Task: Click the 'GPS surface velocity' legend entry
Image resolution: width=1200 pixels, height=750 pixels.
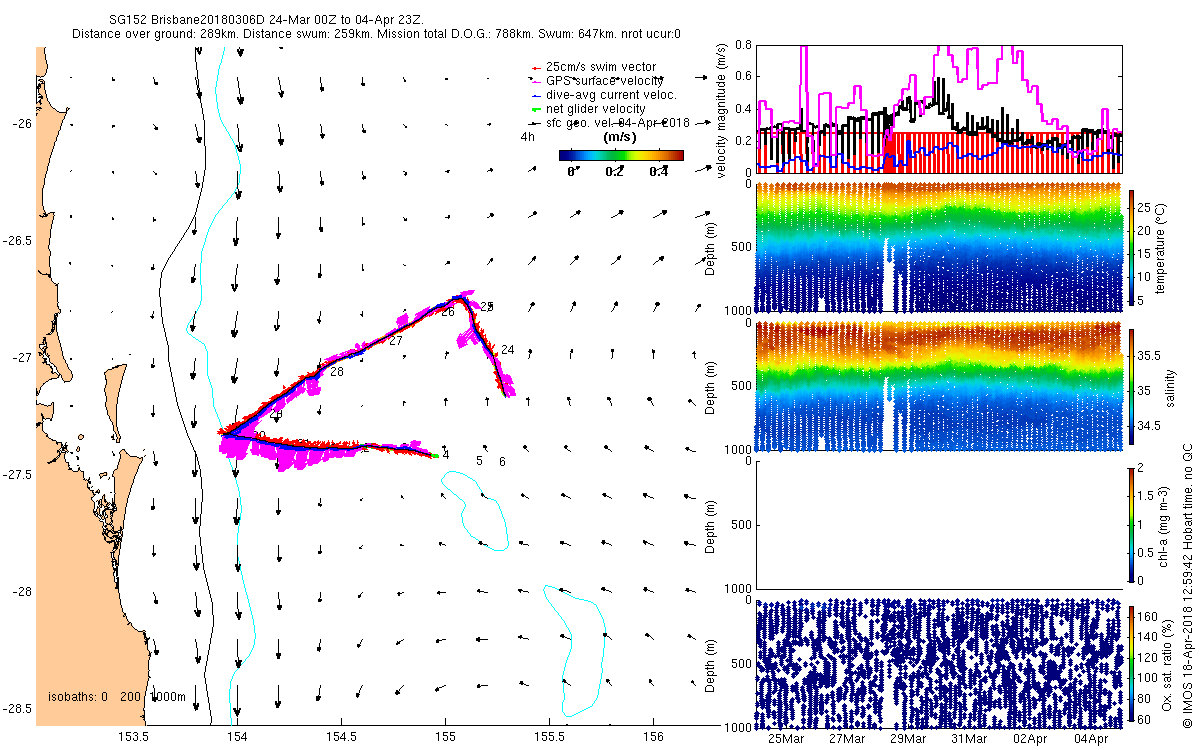Action: (x=599, y=80)
